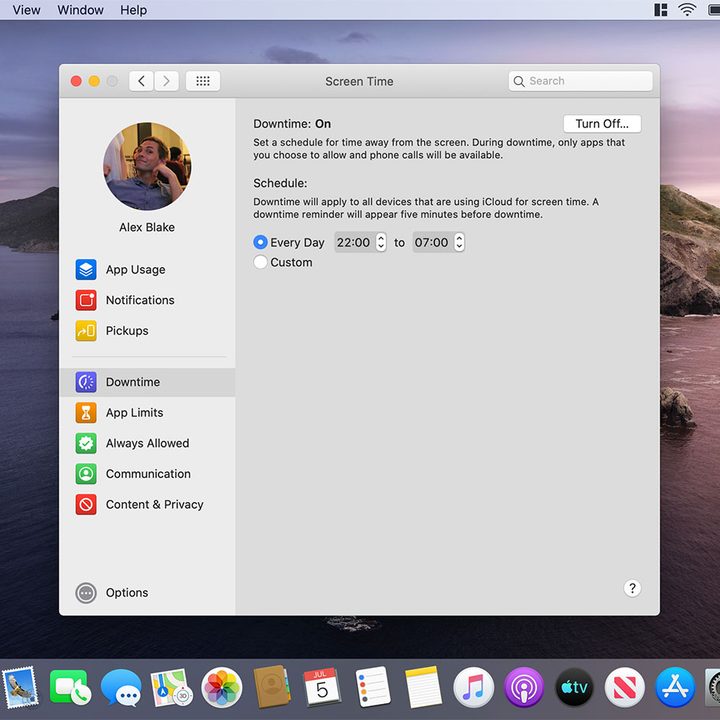Open the Always Allowed settings
The image size is (720, 720).
click(x=147, y=443)
